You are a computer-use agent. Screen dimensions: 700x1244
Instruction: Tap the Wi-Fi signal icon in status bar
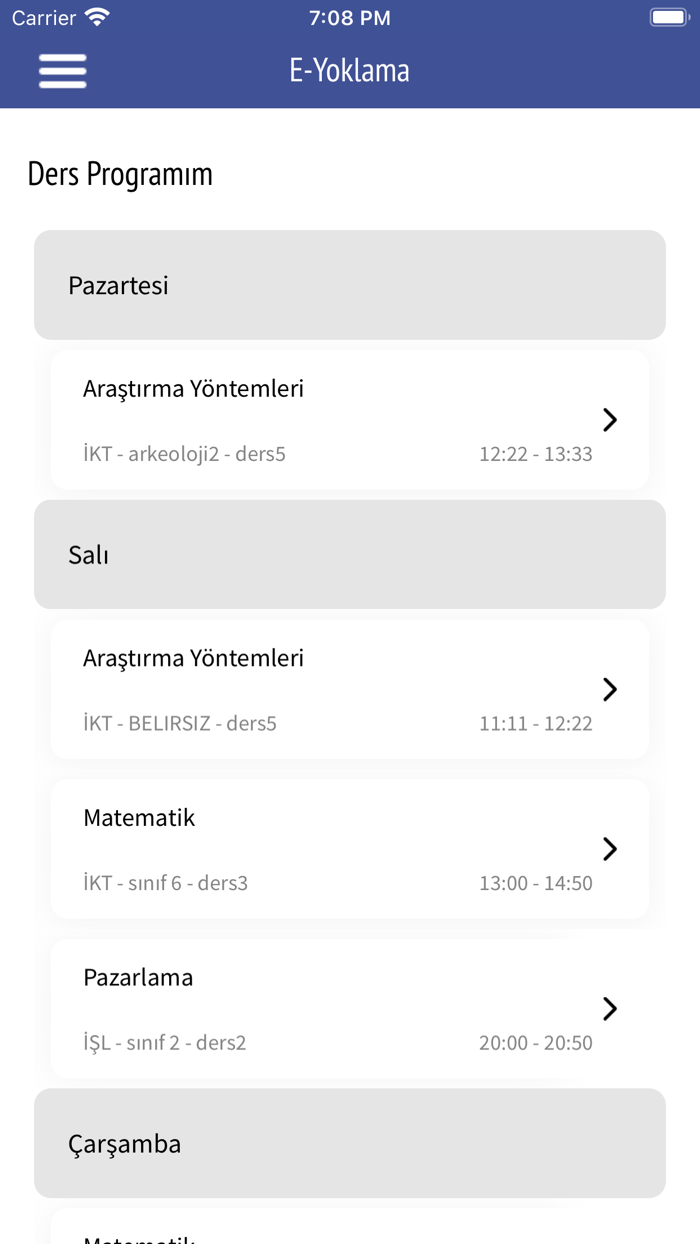[x=96, y=16]
